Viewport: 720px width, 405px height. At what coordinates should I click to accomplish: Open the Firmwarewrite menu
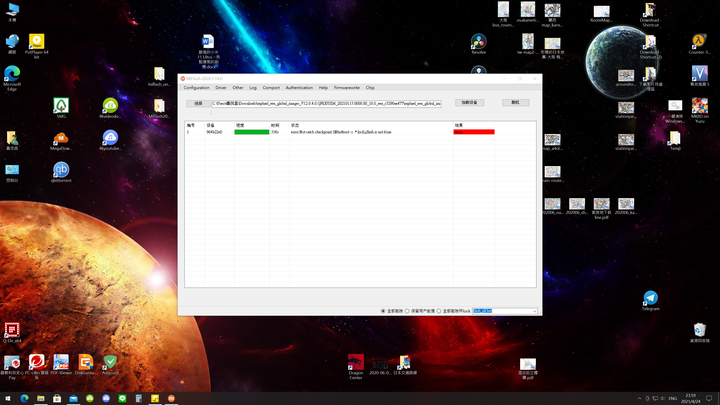coord(347,88)
